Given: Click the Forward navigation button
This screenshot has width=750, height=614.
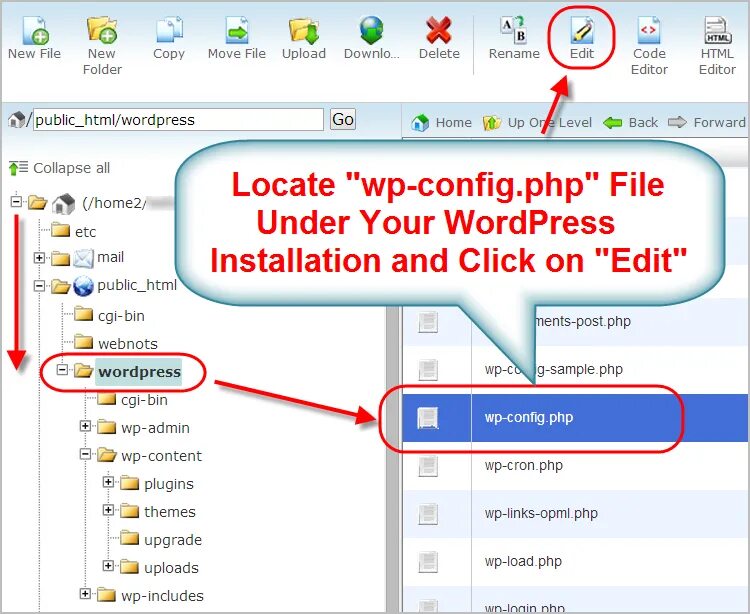Looking at the screenshot, I should click(706, 123).
